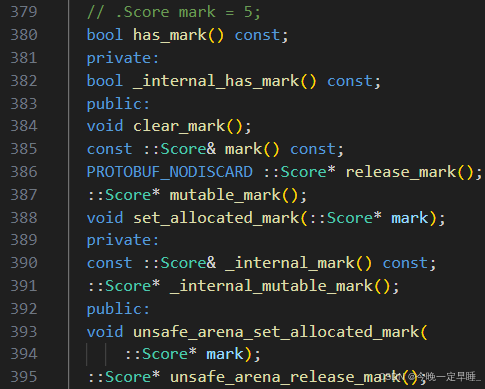
Task: Click line number 388 in the gutter
Action: pyautogui.click(x=24, y=218)
